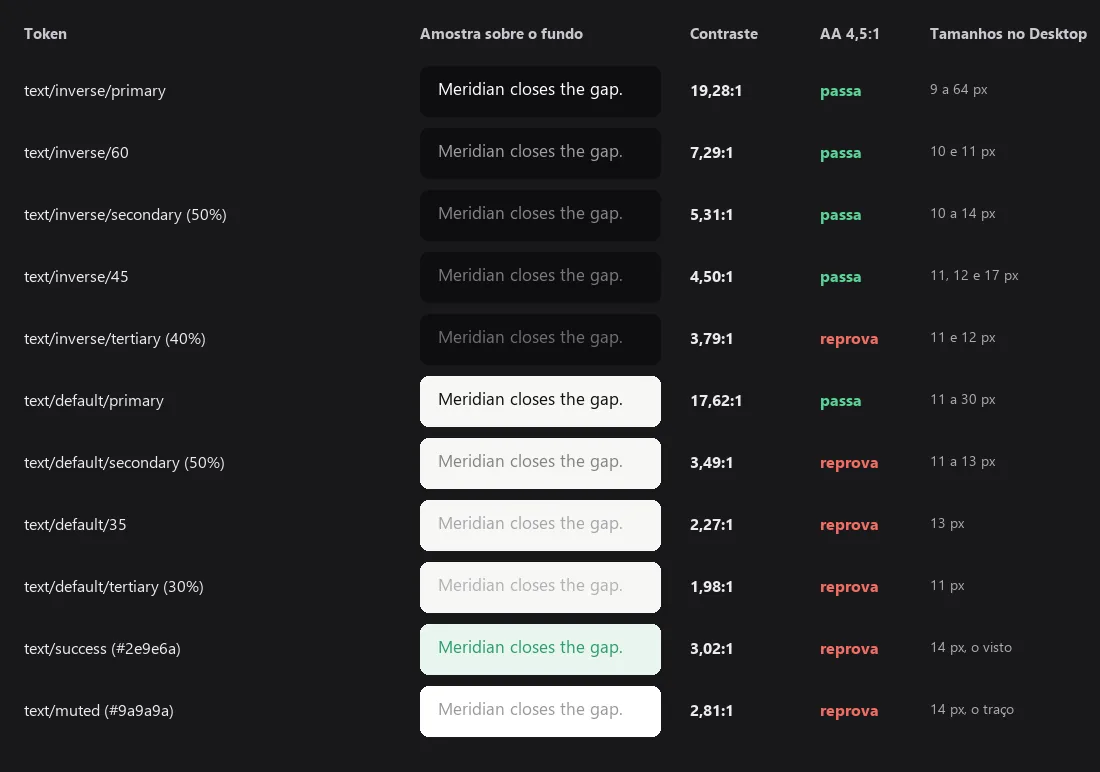The height and width of the screenshot is (772, 1100).
Task: Click the text/default/primary sample swatch
Action: pos(540,401)
